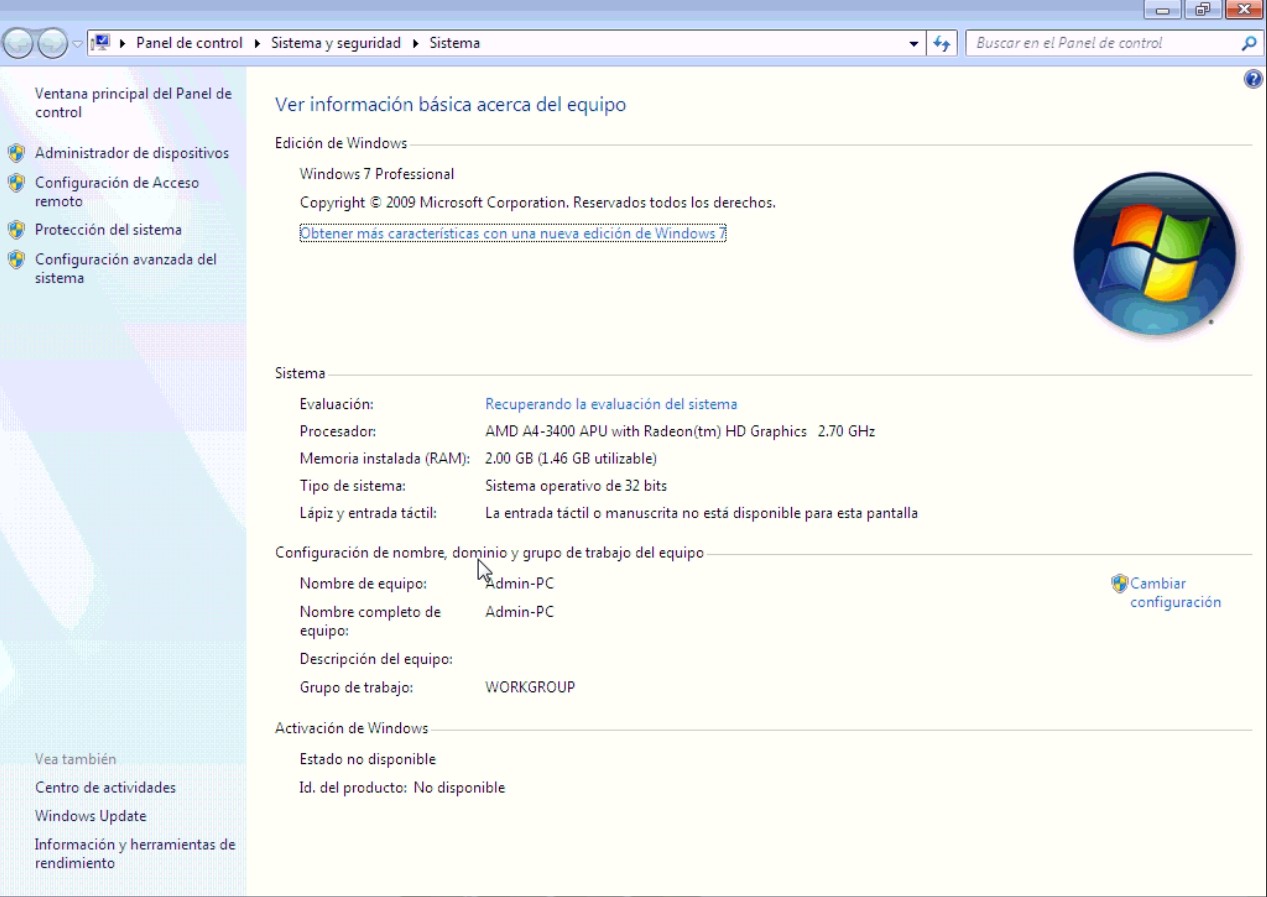Image resolution: width=1267 pixels, height=897 pixels.
Task: Click 'Obtener más características con una nueva edición' link
Action: click(x=513, y=233)
